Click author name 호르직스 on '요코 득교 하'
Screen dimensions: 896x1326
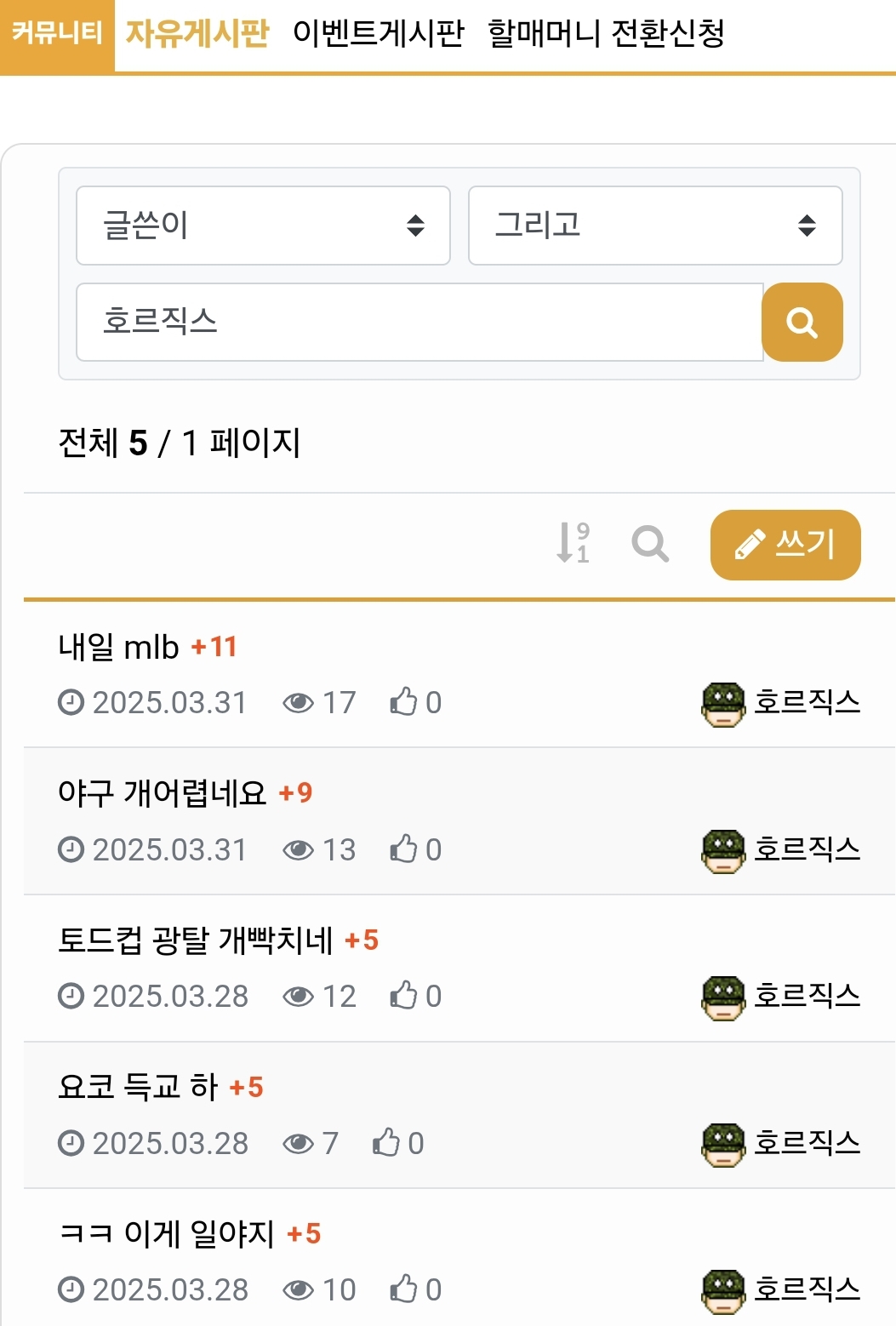tap(807, 1143)
